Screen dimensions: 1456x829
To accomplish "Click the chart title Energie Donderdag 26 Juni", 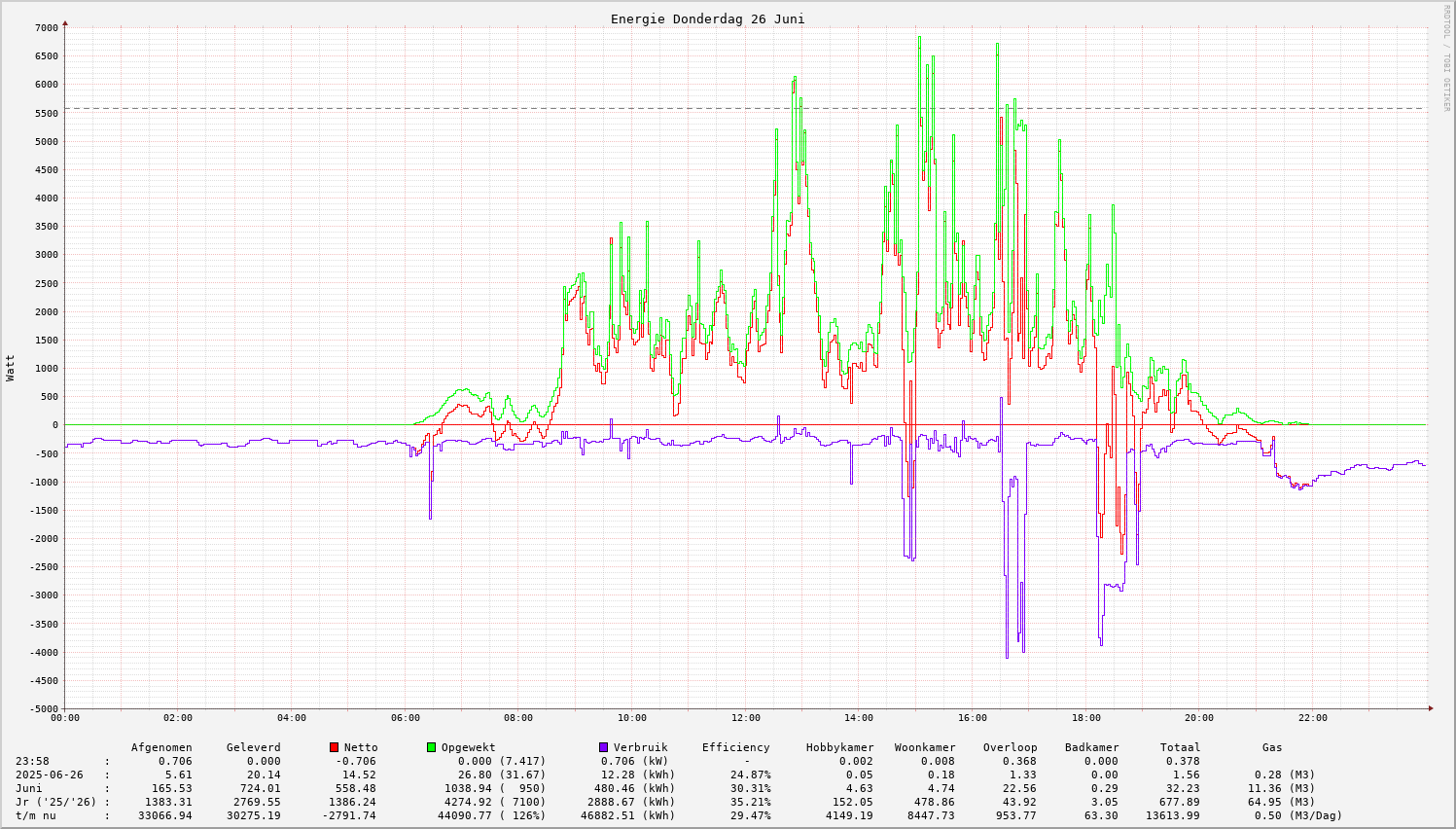I will 707,18.
